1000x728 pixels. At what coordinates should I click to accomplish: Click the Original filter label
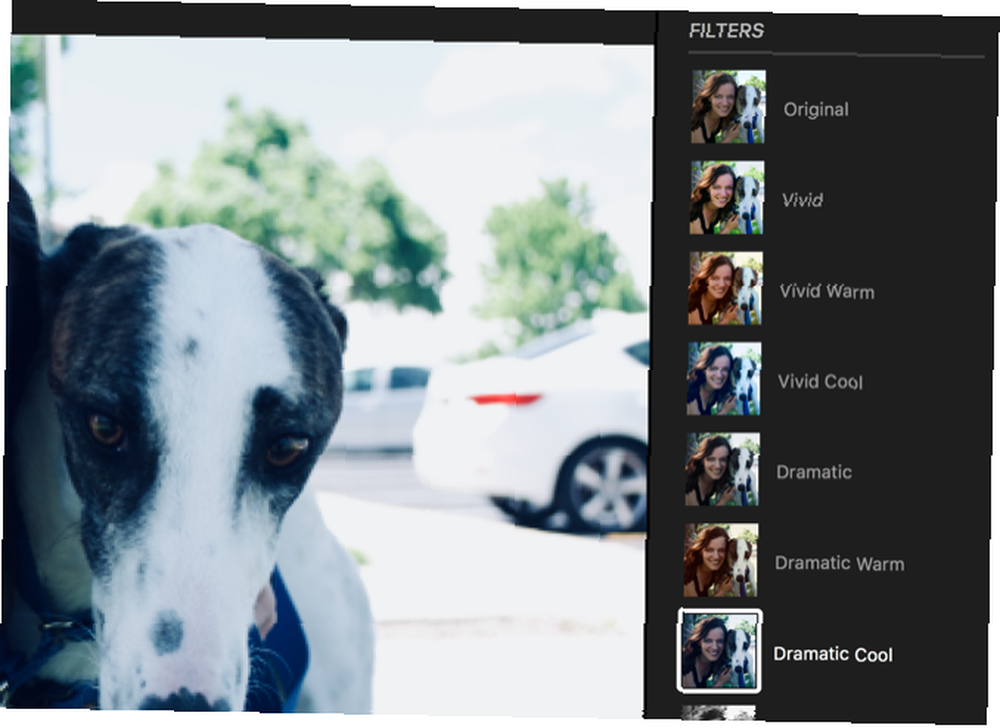pyautogui.click(x=816, y=110)
